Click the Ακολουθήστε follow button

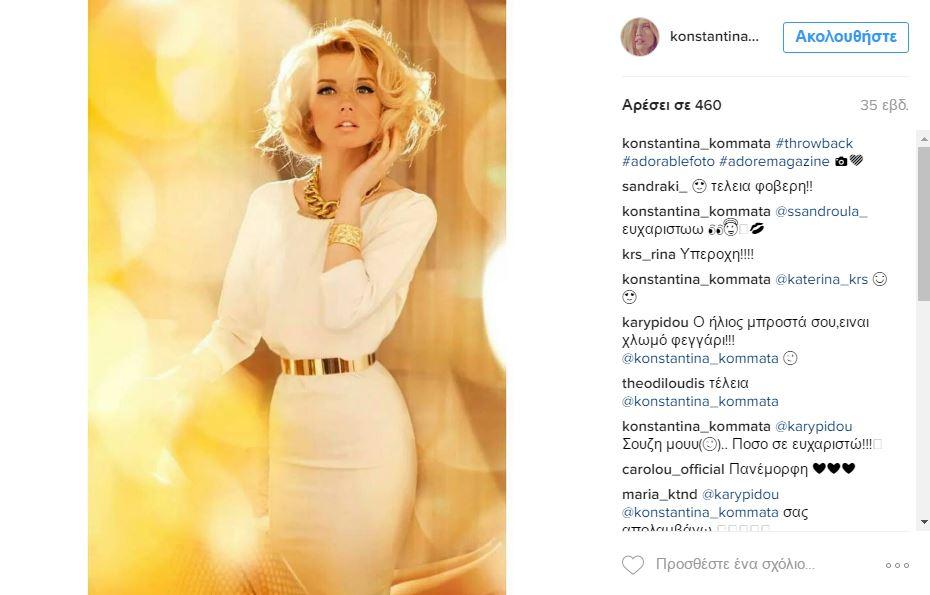(846, 37)
